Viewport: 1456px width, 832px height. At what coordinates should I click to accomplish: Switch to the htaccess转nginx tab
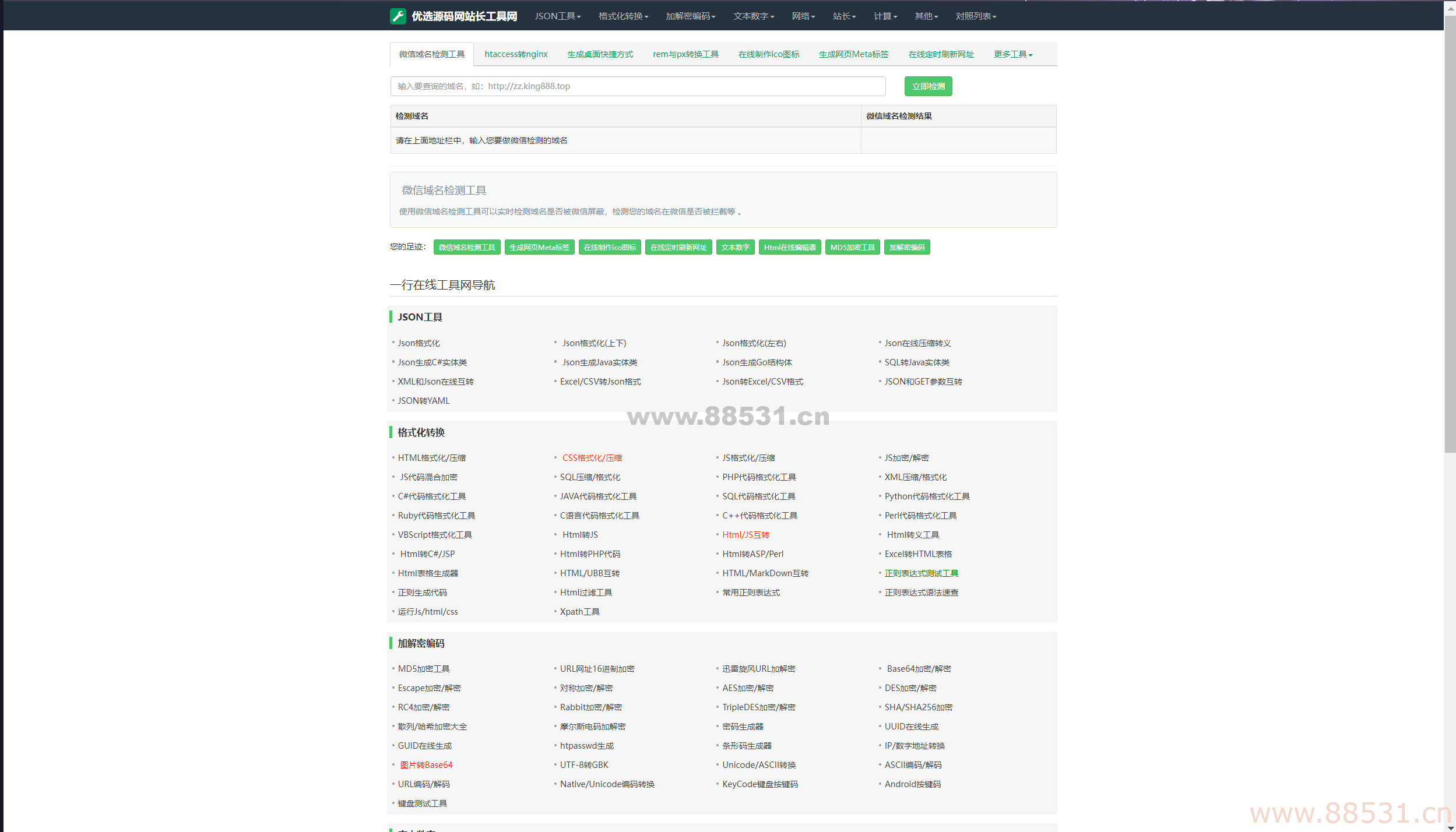coord(516,54)
